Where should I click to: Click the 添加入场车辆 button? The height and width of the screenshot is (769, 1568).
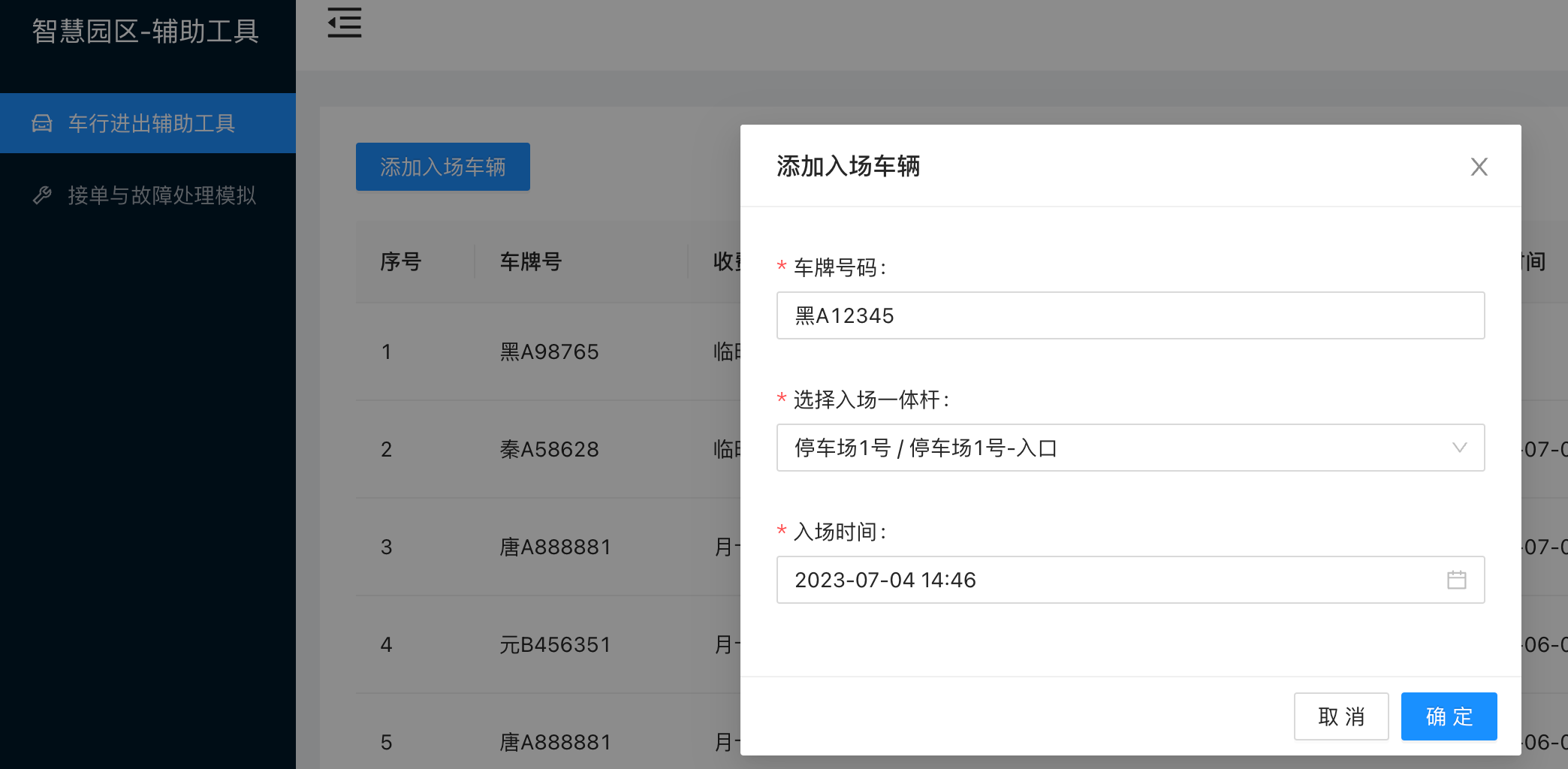coord(442,167)
